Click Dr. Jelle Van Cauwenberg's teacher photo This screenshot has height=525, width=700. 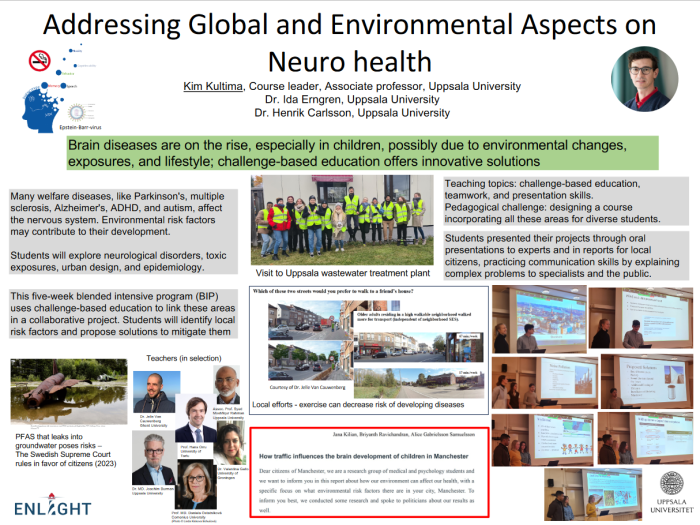click(153, 391)
